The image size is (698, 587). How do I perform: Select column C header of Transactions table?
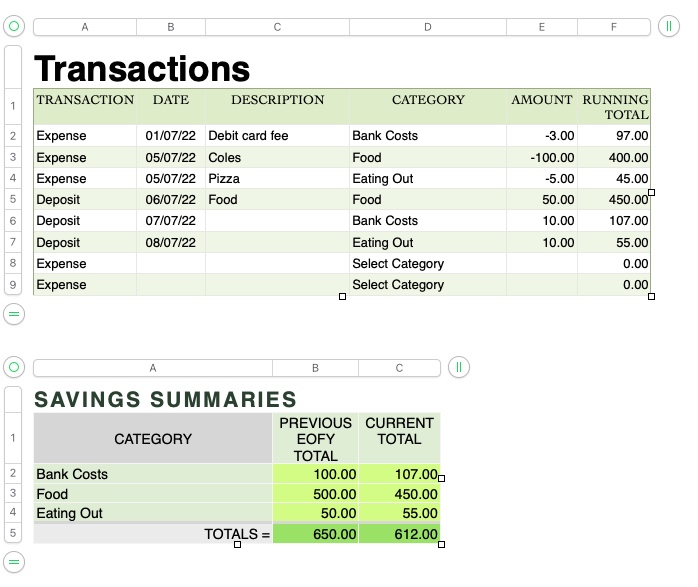(277, 27)
